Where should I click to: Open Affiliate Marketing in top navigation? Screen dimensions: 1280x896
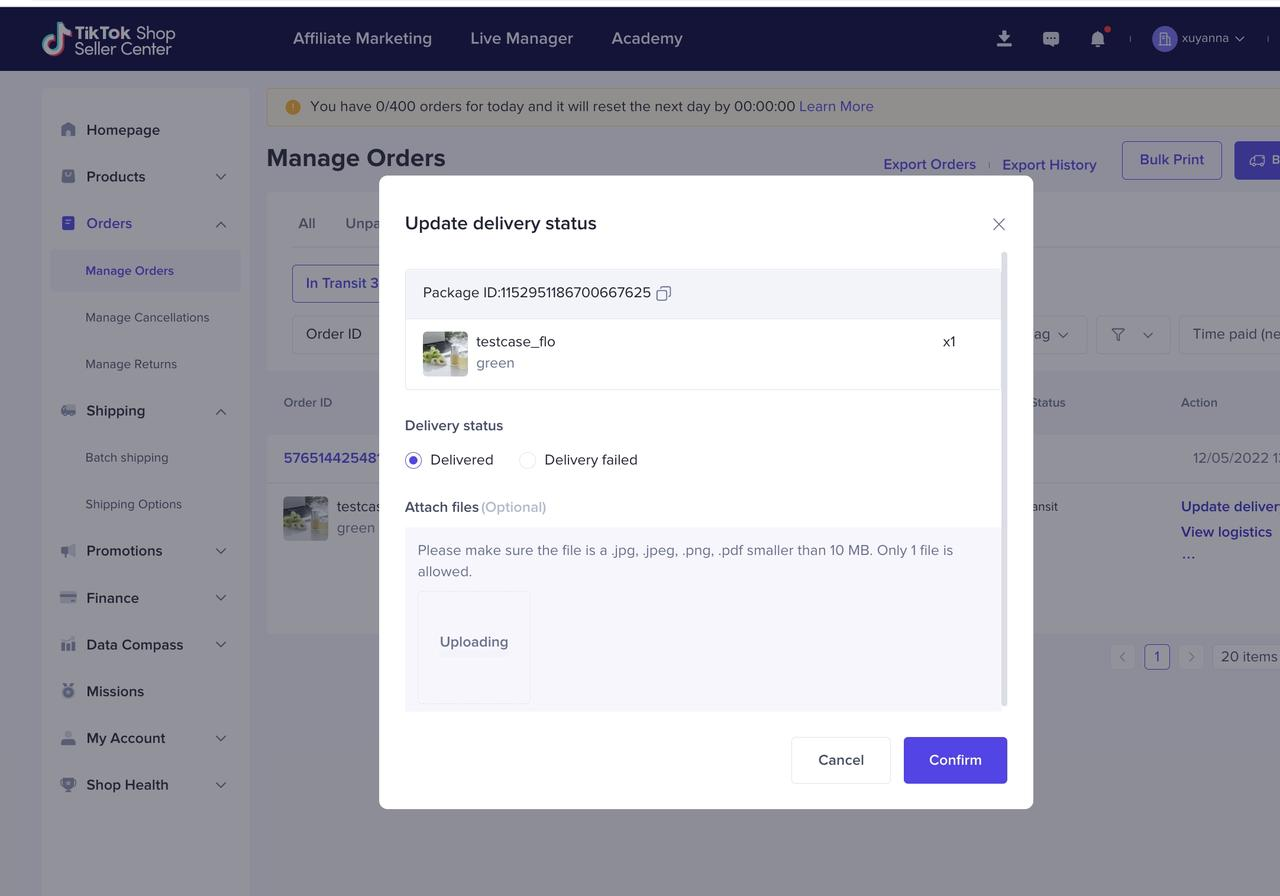coord(362,39)
